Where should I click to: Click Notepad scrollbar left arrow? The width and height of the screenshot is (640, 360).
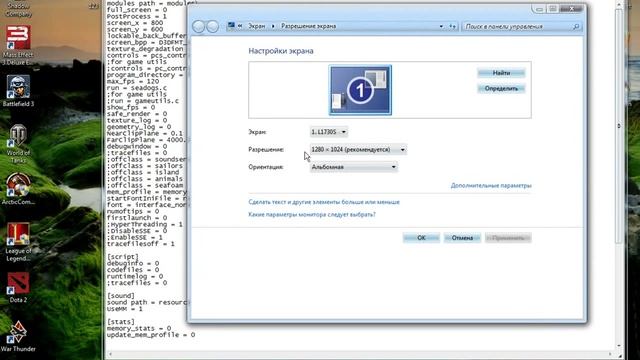[109, 354]
